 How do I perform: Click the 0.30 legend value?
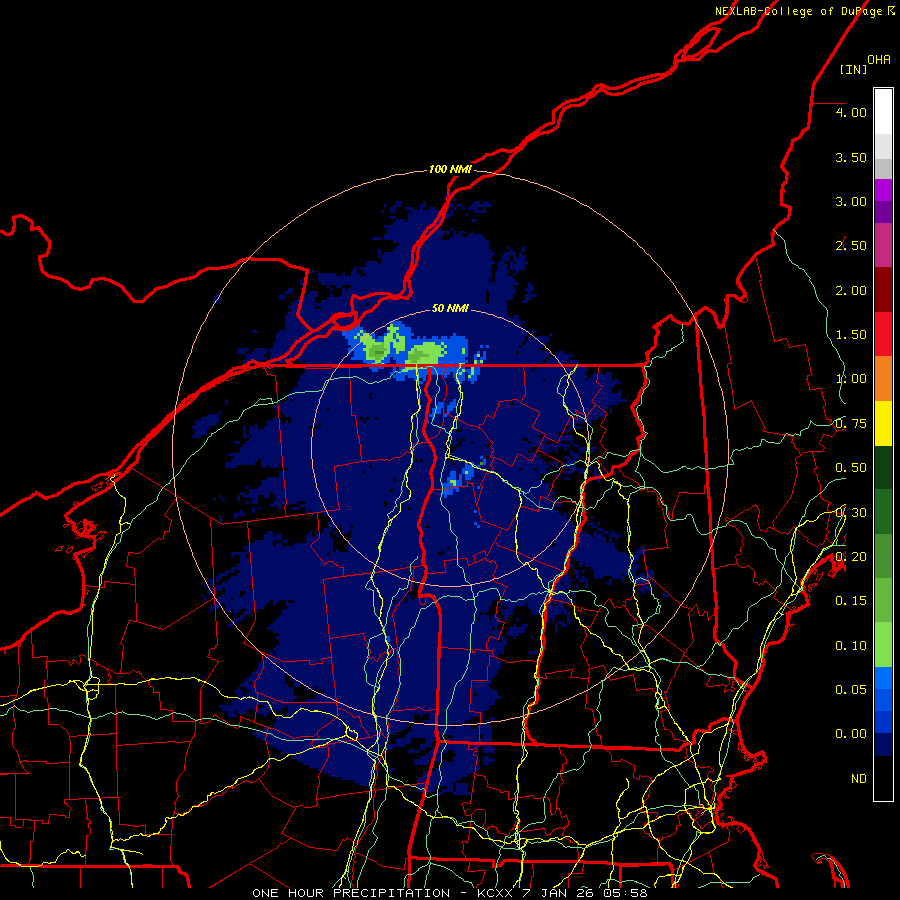click(x=851, y=513)
